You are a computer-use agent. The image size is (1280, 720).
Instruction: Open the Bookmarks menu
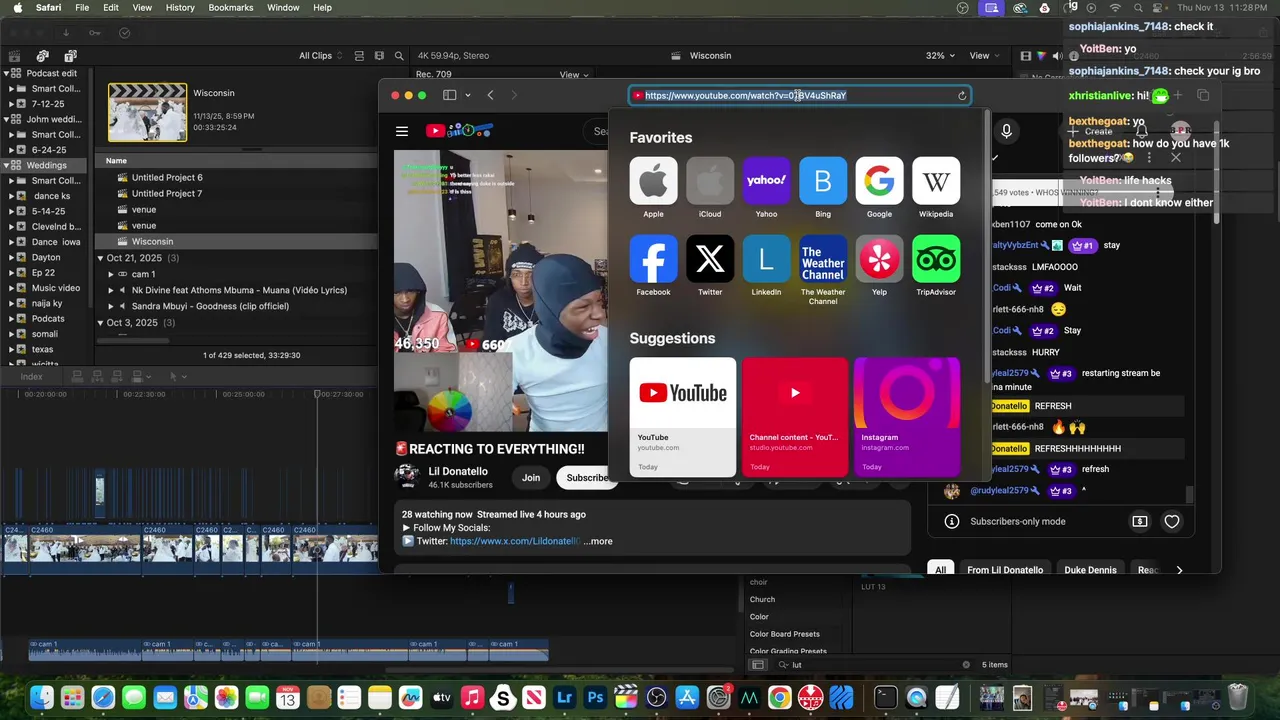231,8
